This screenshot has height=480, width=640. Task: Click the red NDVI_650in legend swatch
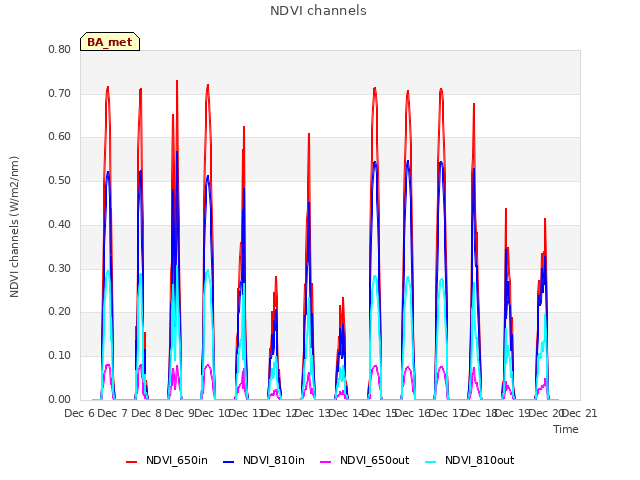[131, 462]
